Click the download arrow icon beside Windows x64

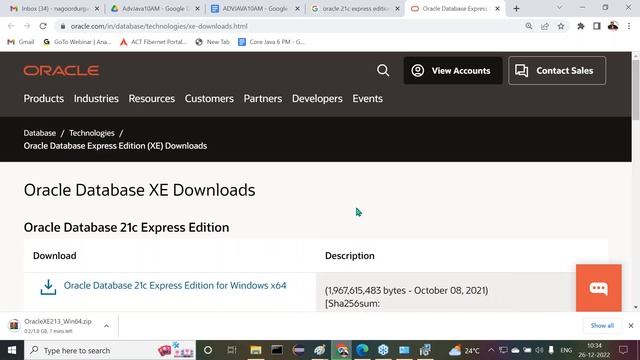click(48, 287)
